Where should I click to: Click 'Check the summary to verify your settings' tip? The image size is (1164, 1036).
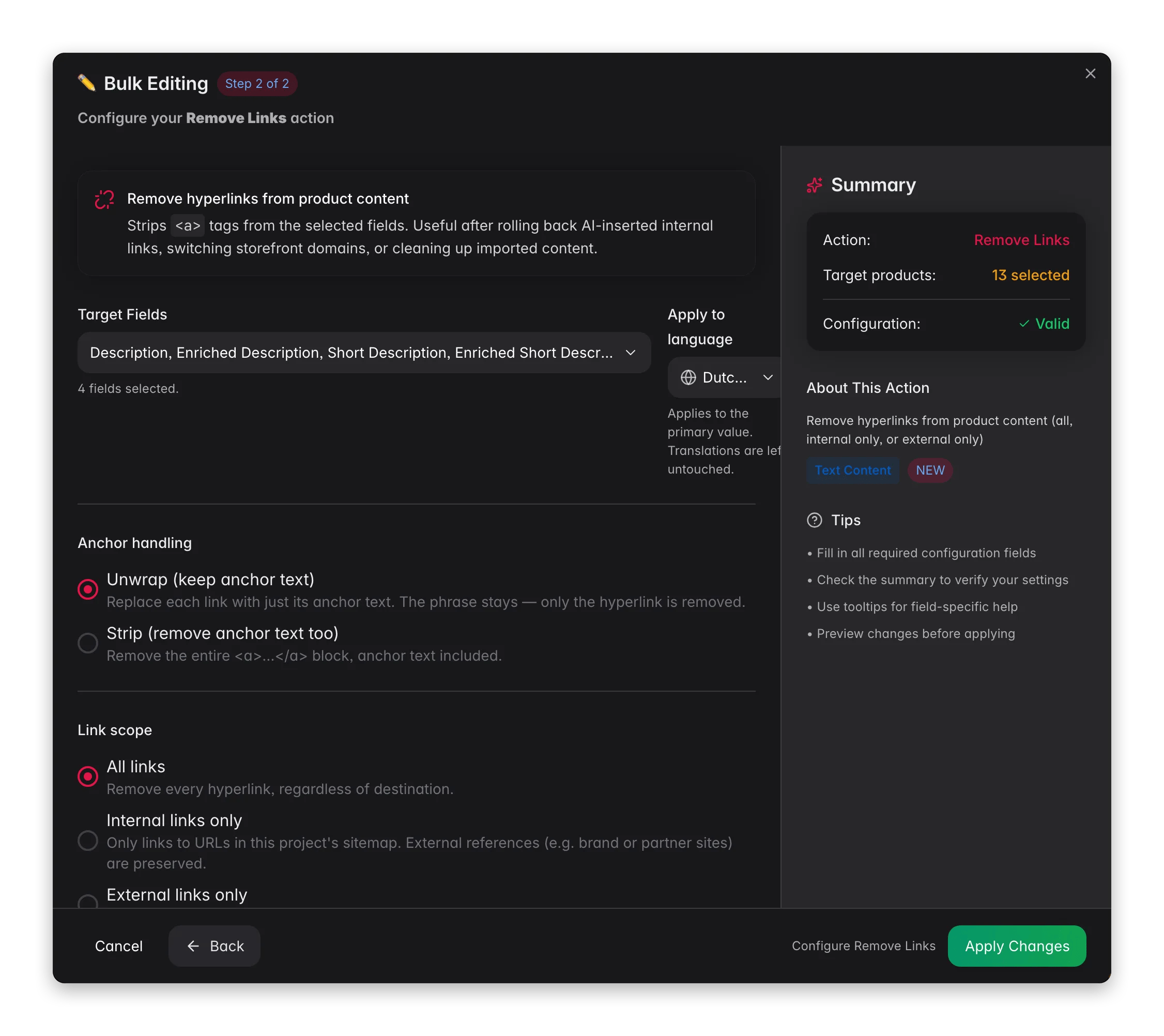[942, 580]
